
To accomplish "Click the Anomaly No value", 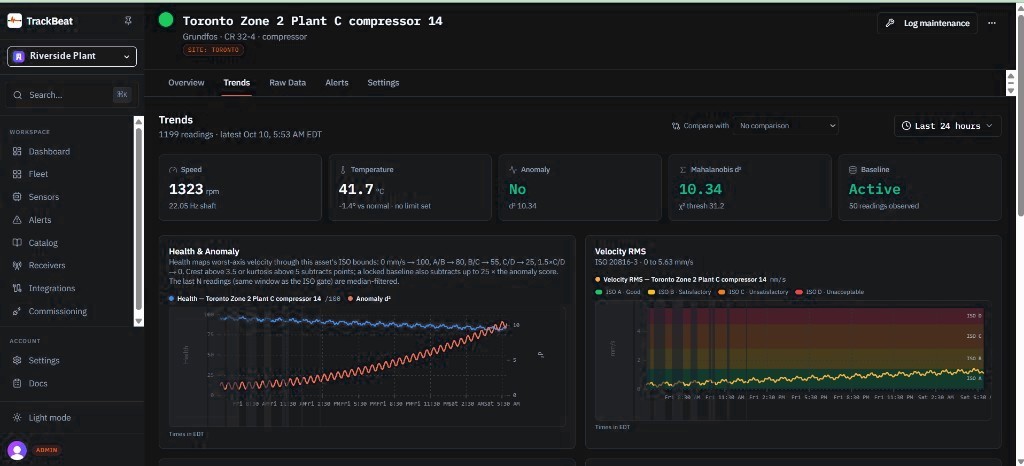I will (517, 189).
